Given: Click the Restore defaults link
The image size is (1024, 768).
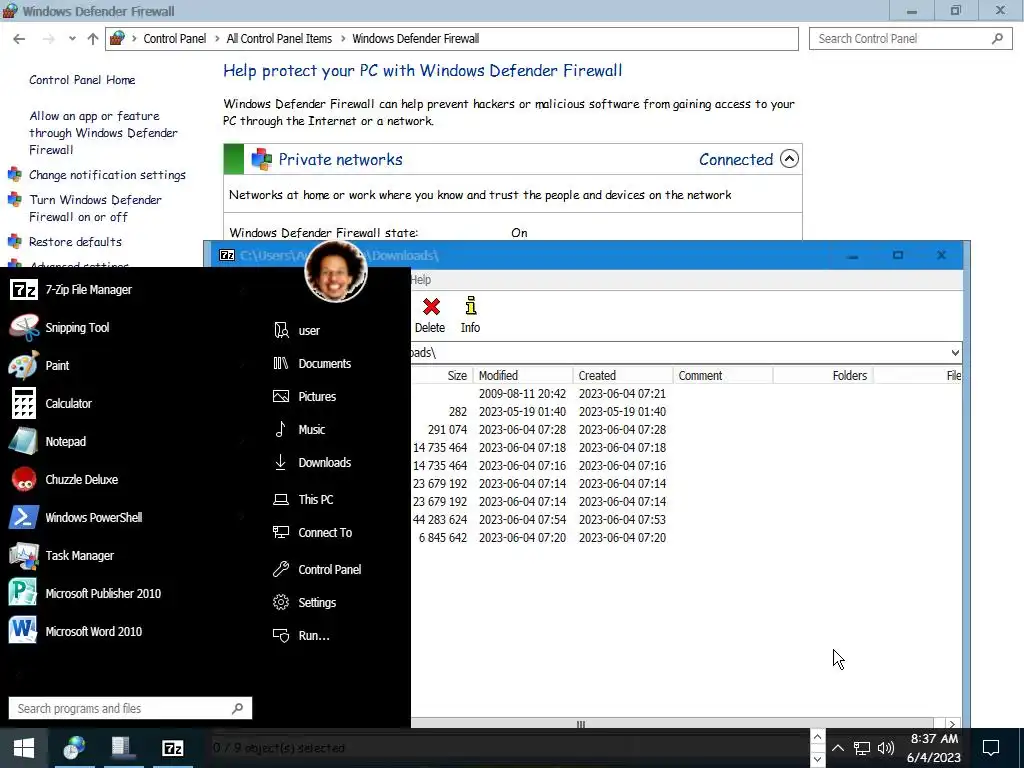Looking at the screenshot, I should point(75,242).
